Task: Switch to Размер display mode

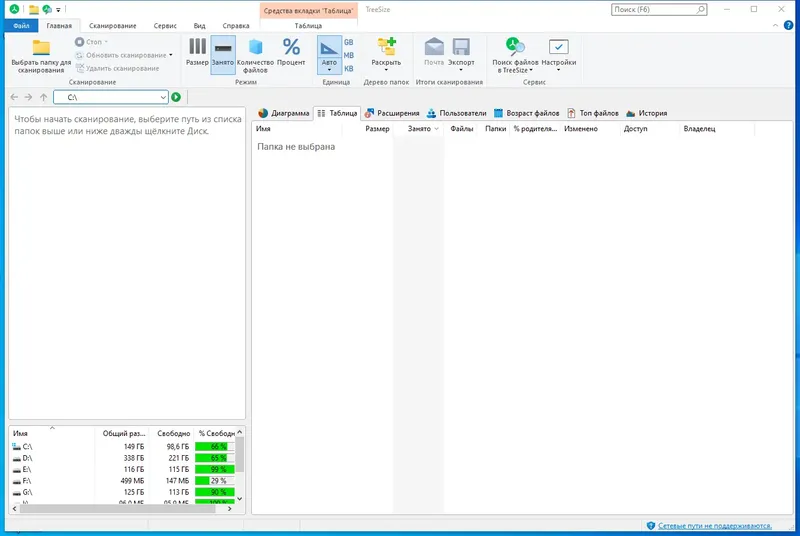Action: (x=197, y=52)
